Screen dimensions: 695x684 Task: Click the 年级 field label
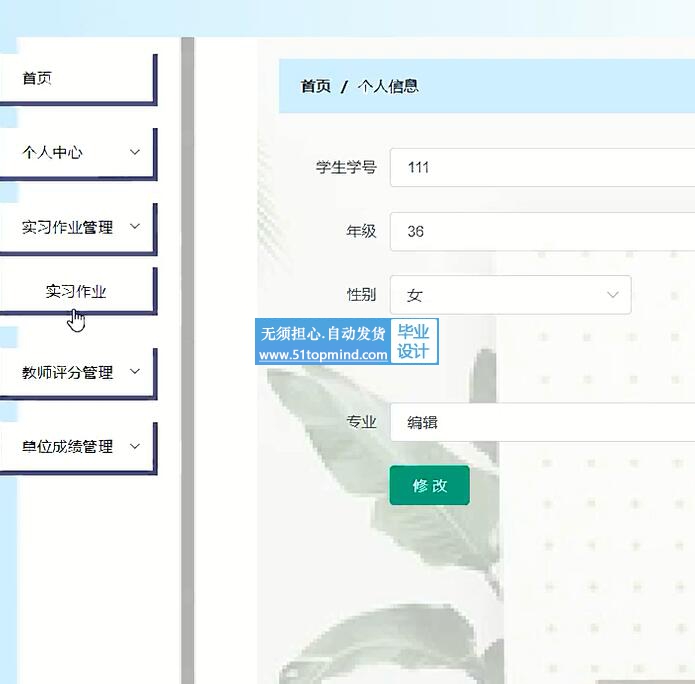361,231
